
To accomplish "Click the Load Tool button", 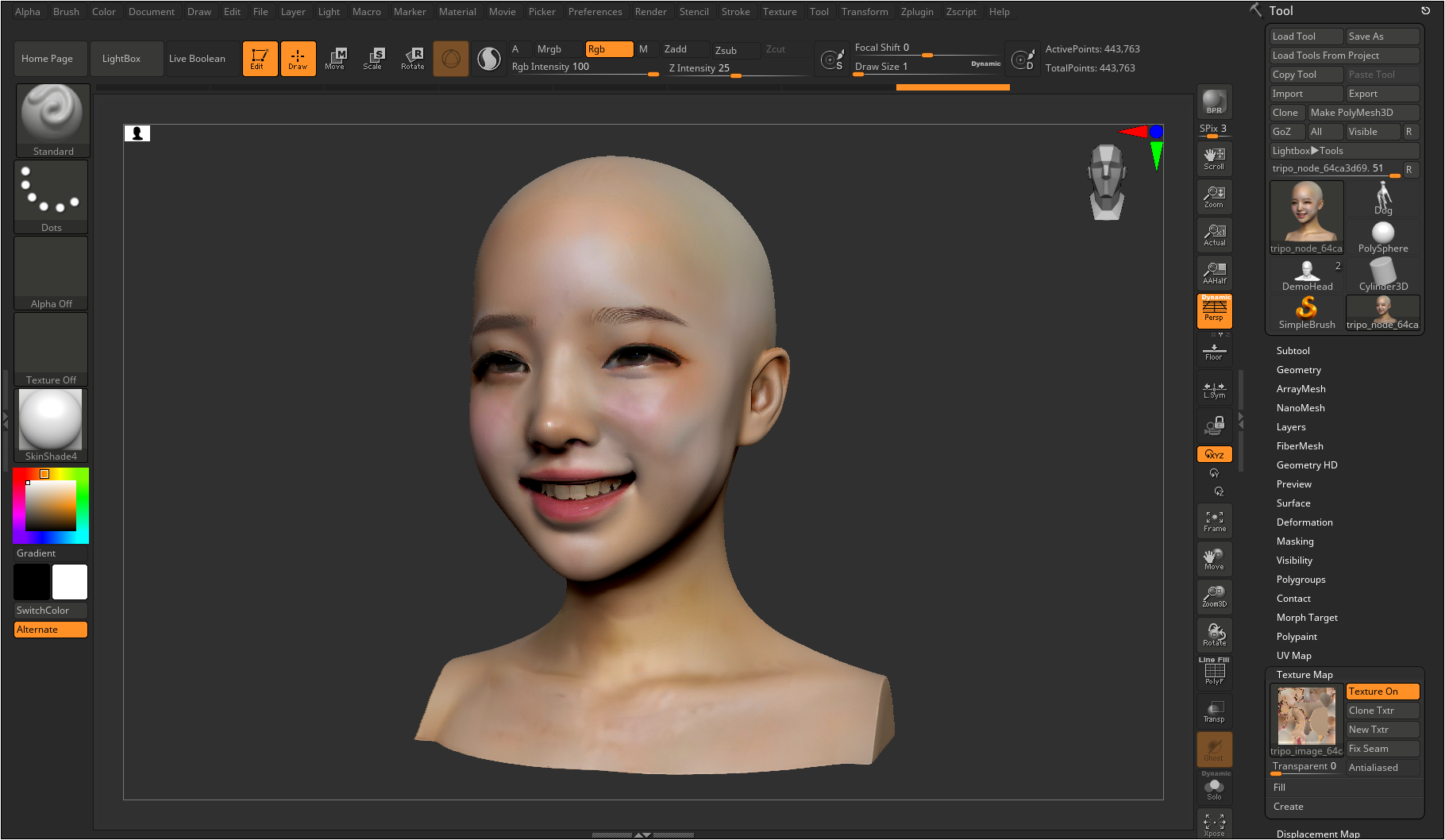I will click(x=1305, y=37).
